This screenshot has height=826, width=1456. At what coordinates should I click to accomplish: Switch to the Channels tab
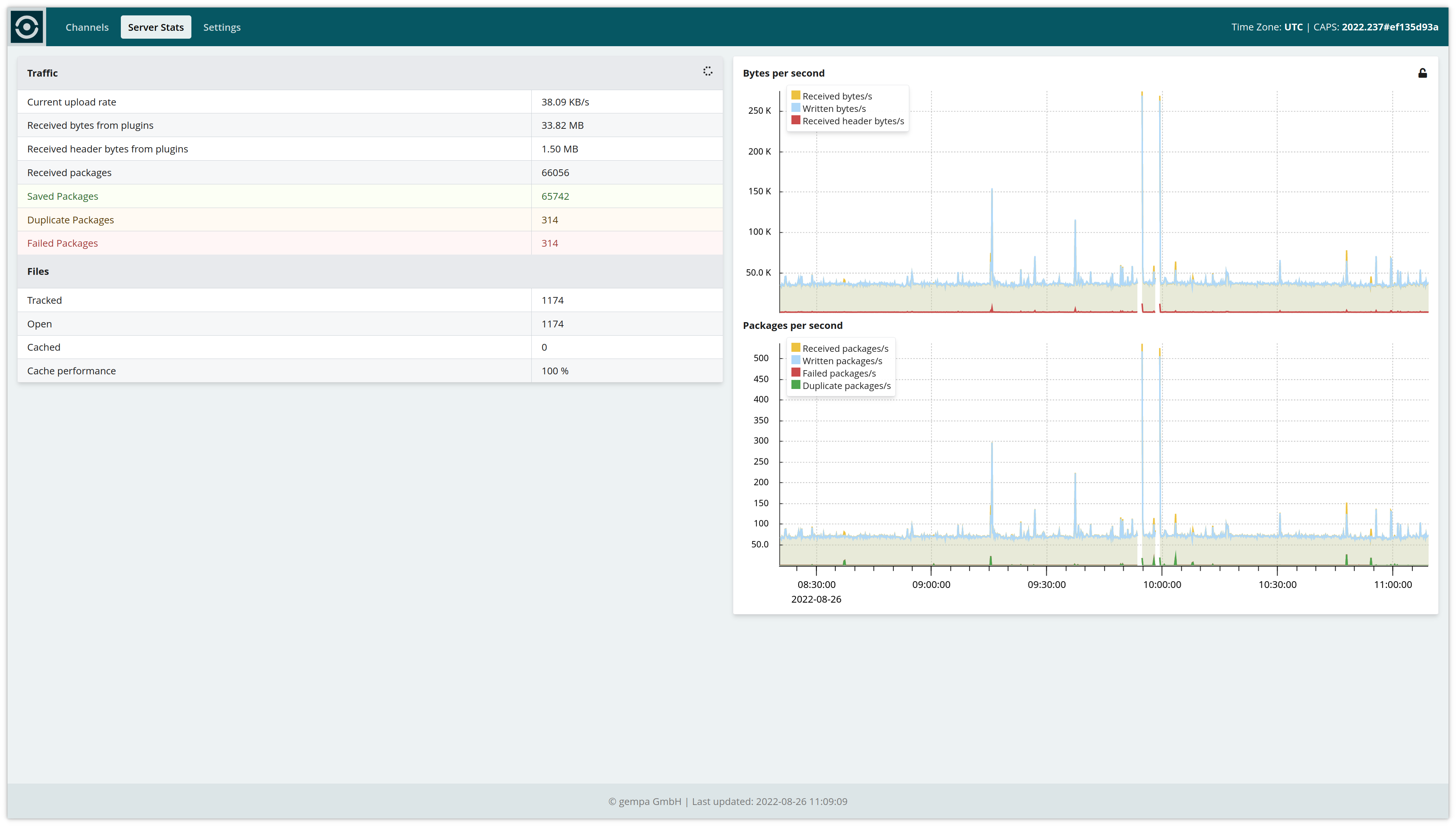[87, 27]
